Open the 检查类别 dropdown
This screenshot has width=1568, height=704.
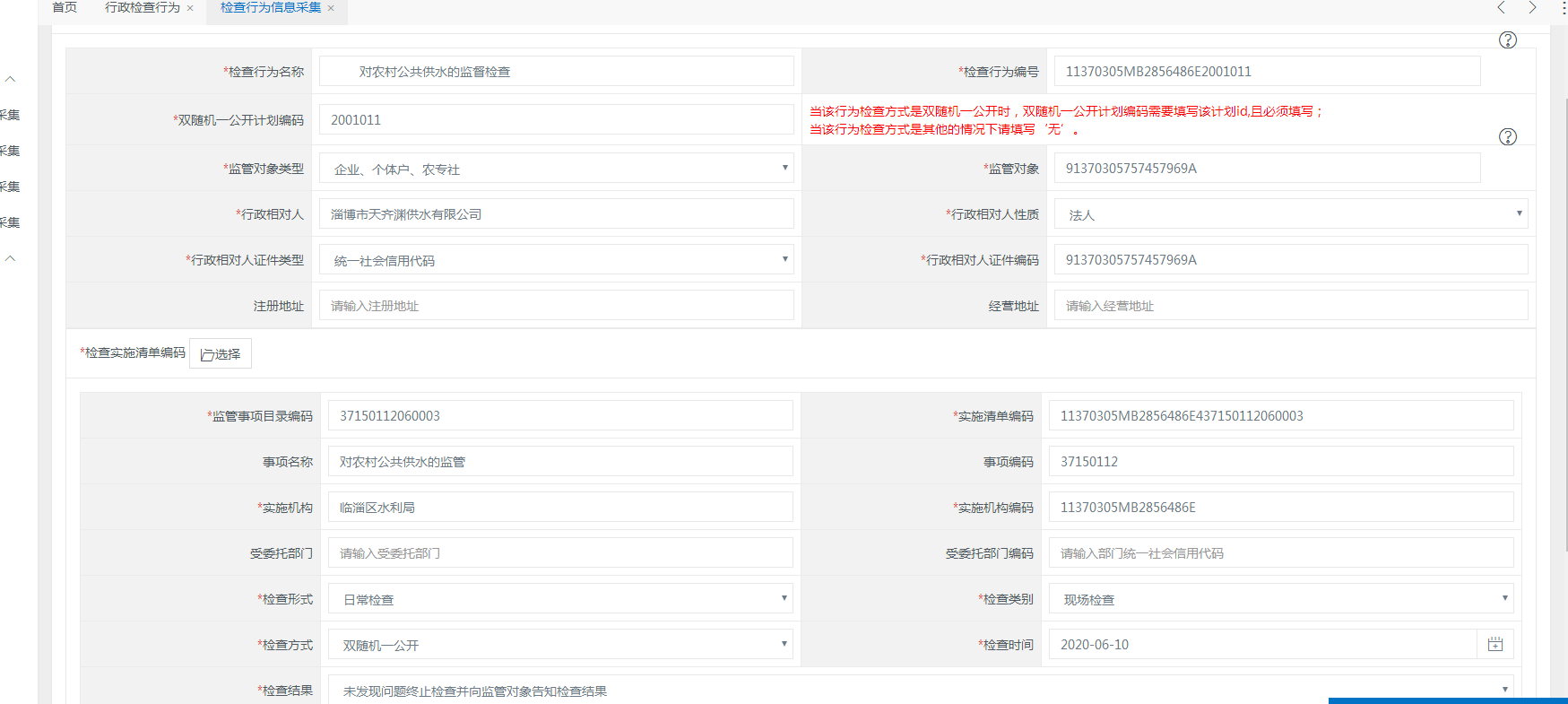pyautogui.click(x=1281, y=599)
